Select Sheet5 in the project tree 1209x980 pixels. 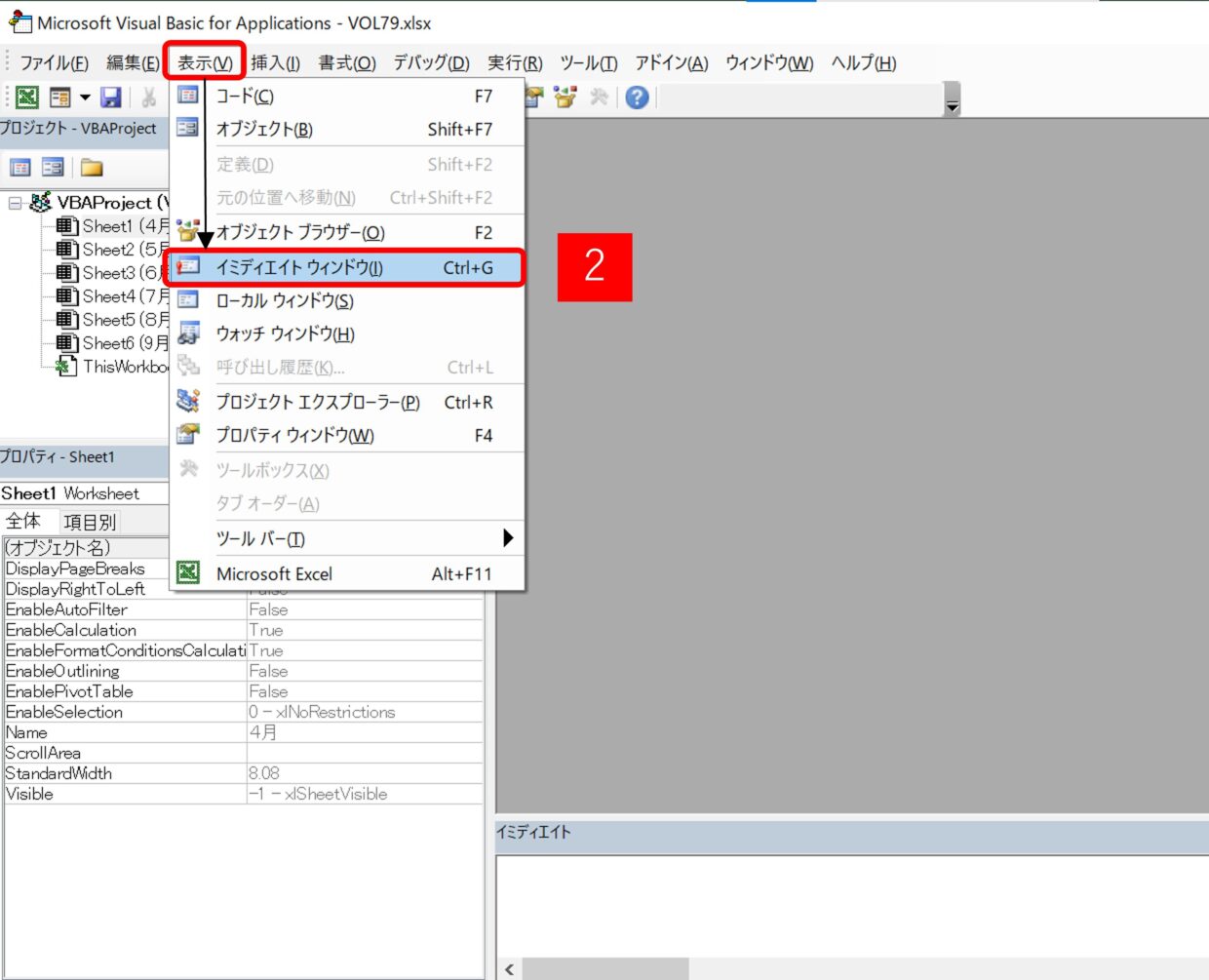click(113, 320)
